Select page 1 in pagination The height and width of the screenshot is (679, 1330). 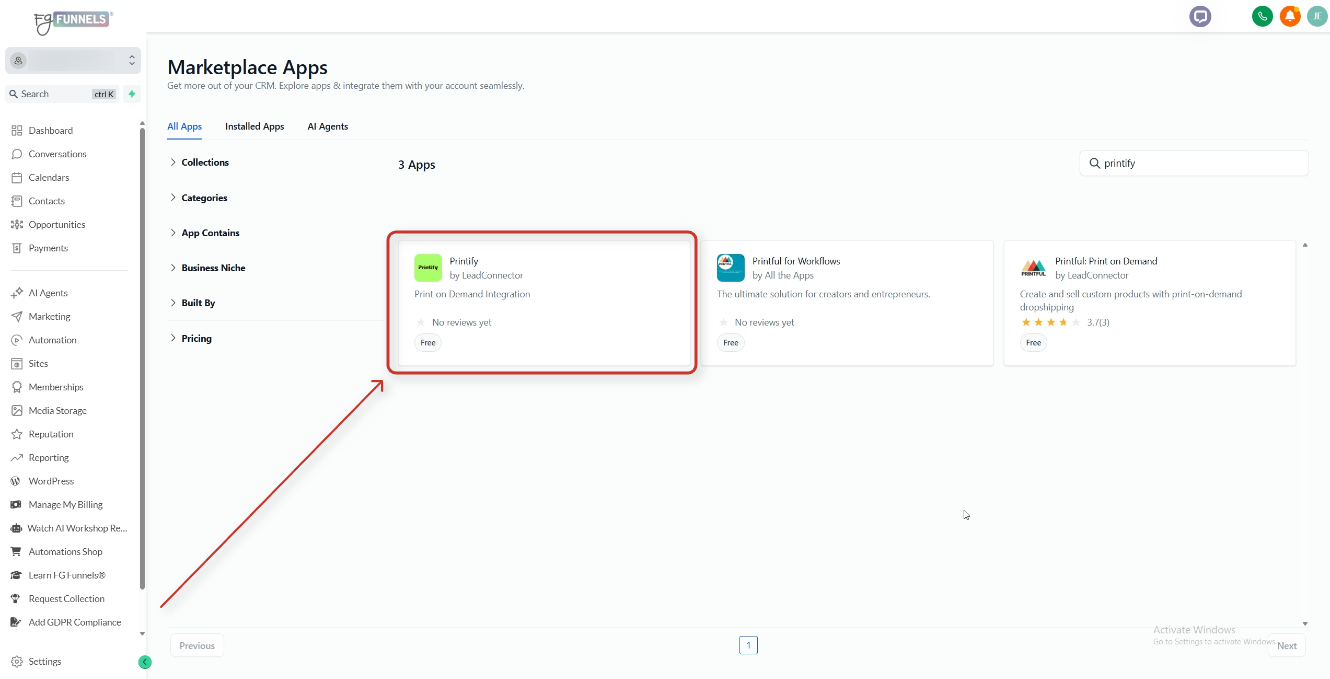tap(748, 645)
